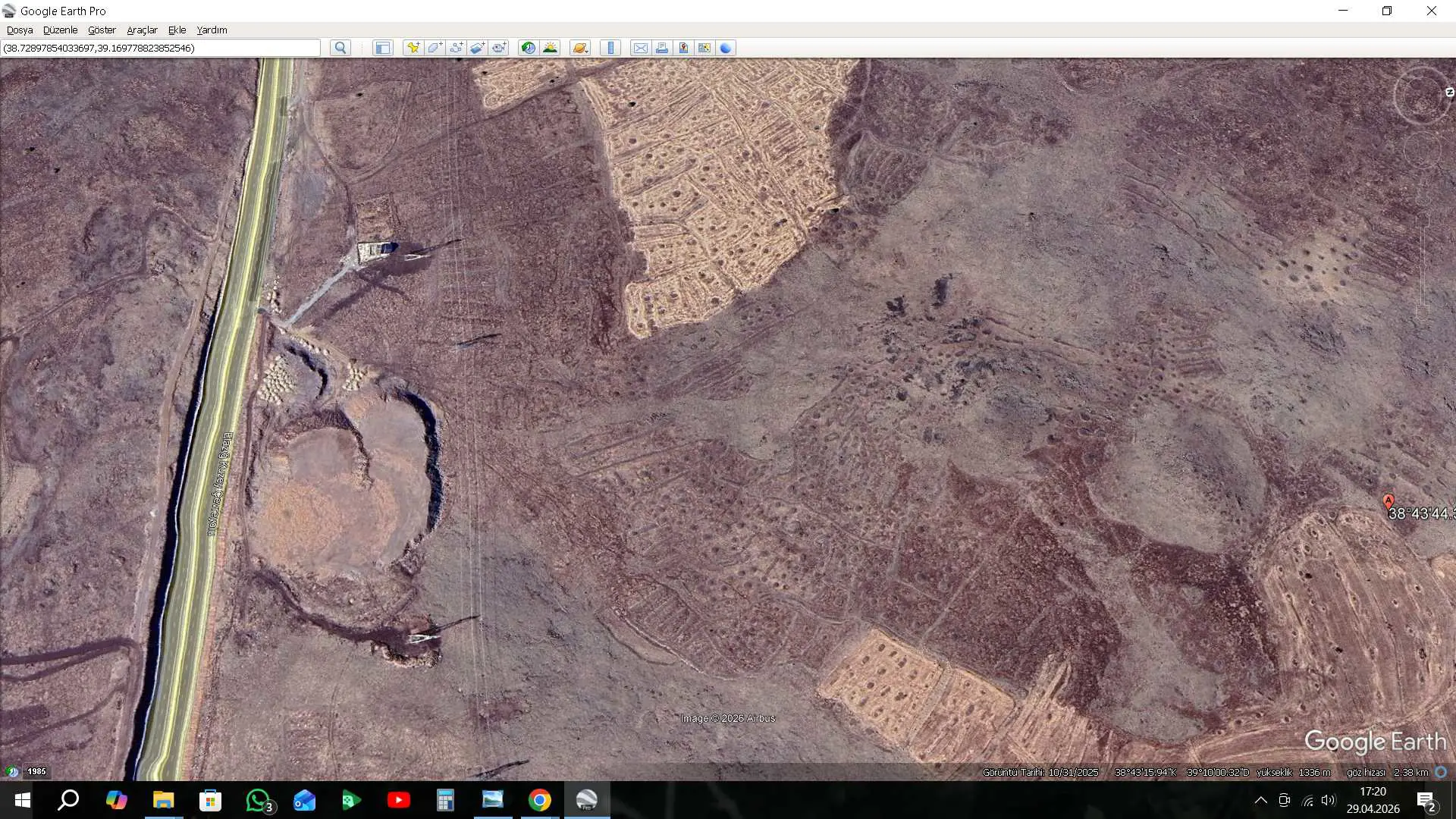Toggle sunlight across the landscape
This screenshot has width=1456, height=819.
tap(550, 48)
